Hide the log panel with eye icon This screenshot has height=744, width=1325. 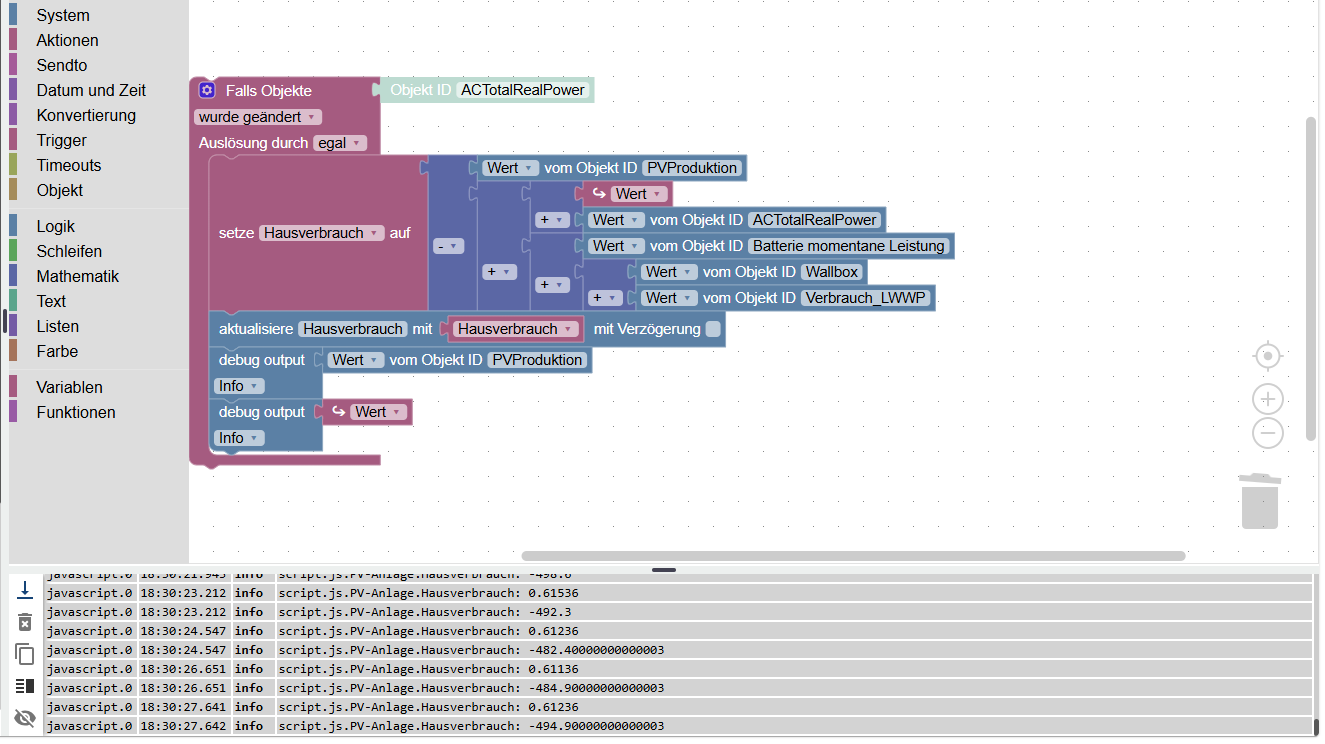click(x=25, y=717)
